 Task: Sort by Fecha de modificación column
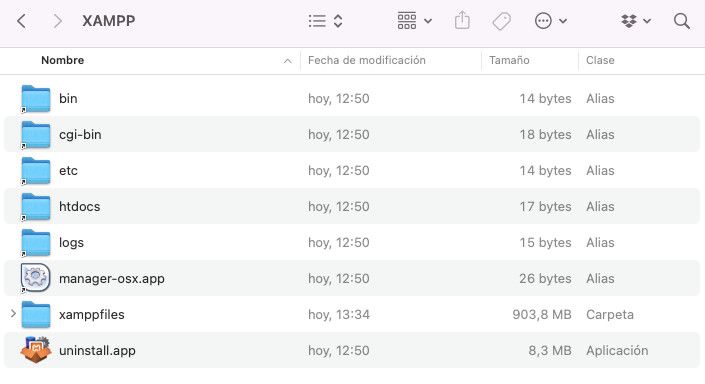pyautogui.click(x=366, y=60)
